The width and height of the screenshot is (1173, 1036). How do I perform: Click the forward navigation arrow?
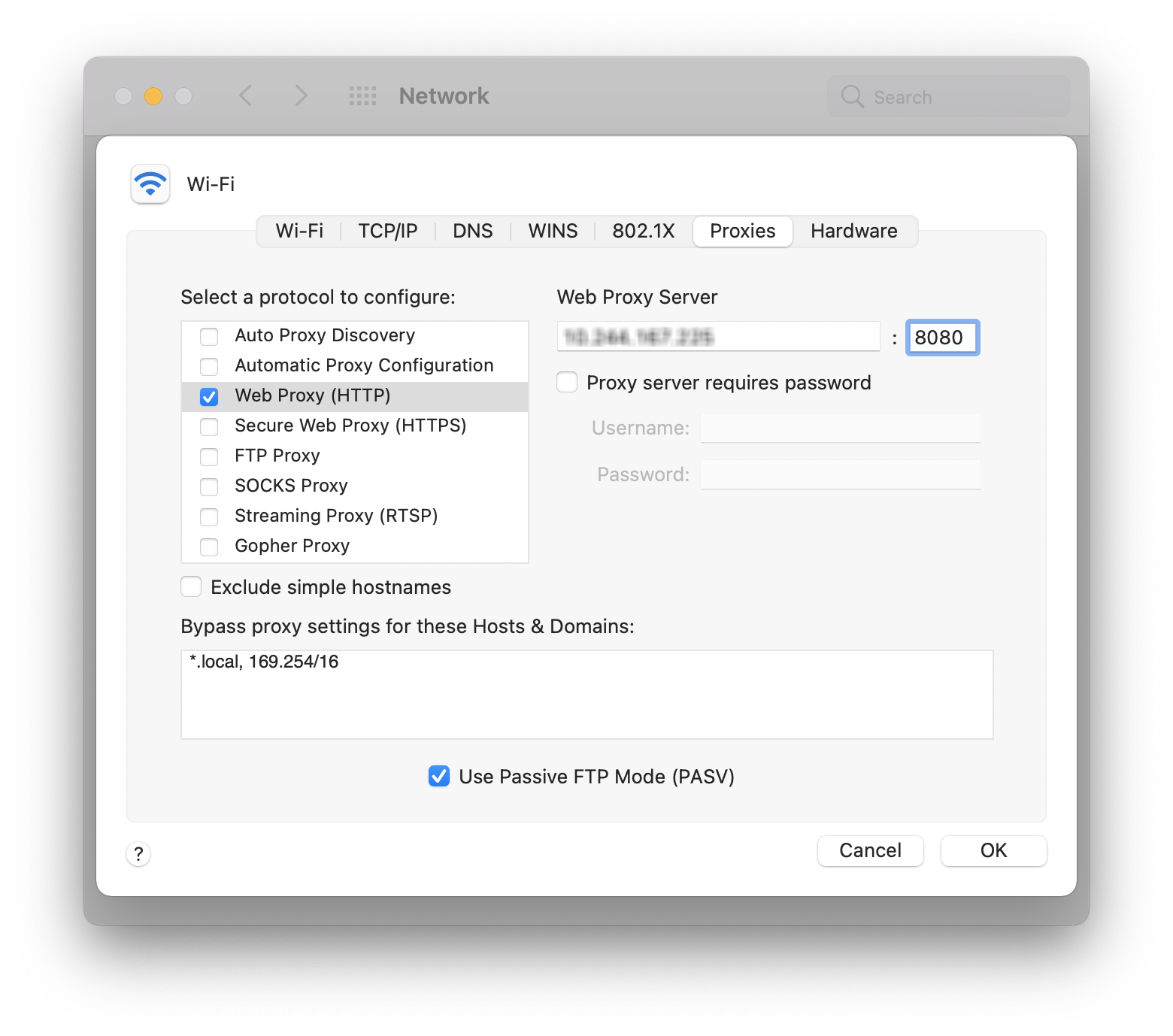click(301, 96)
